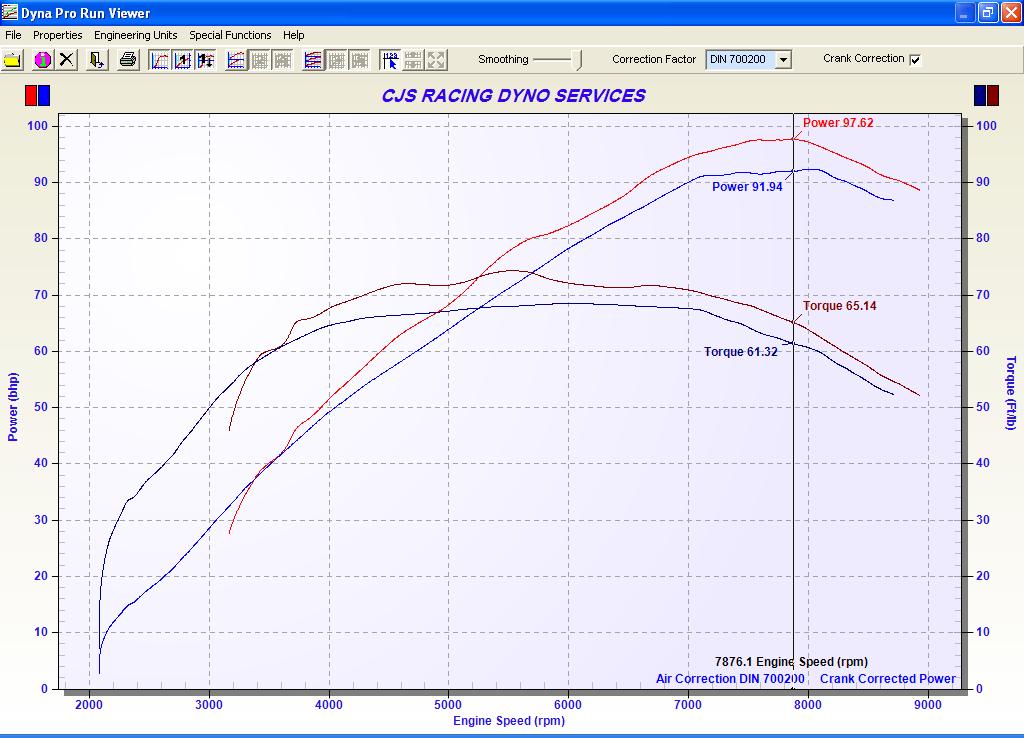Activate the 123 data cursor tool
This screenshot has height=738, width=1024.
point(390,60)
